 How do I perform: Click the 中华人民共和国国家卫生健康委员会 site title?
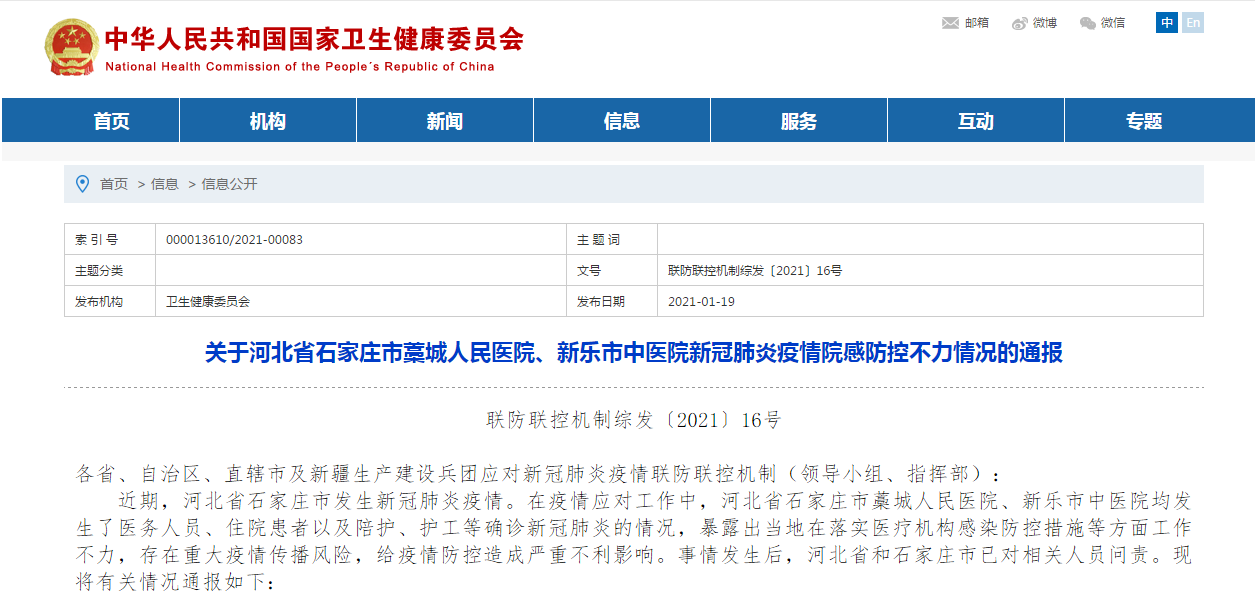point(314,40)
